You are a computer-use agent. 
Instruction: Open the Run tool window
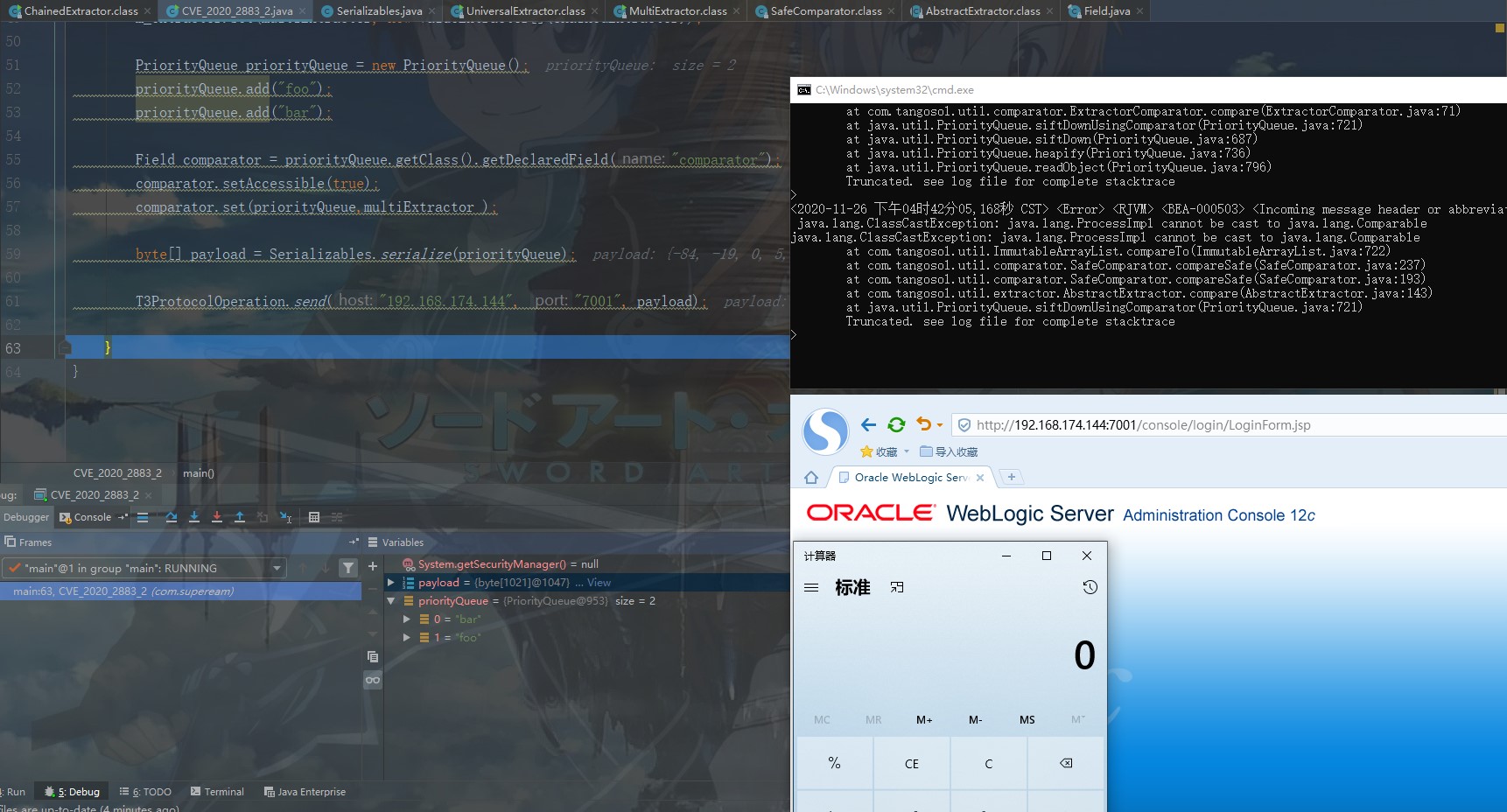click(x=13, y=792)
